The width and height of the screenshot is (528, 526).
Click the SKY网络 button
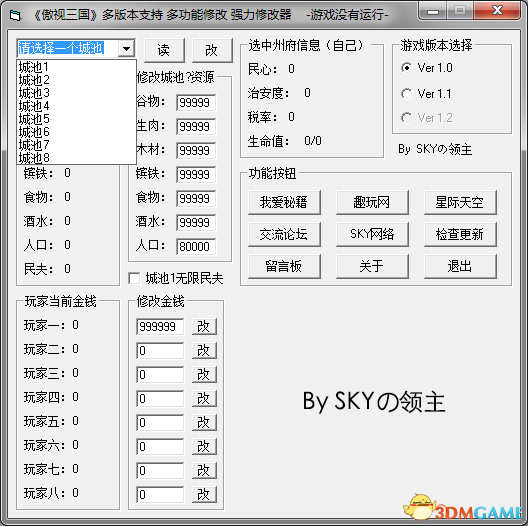click(372, 234)
